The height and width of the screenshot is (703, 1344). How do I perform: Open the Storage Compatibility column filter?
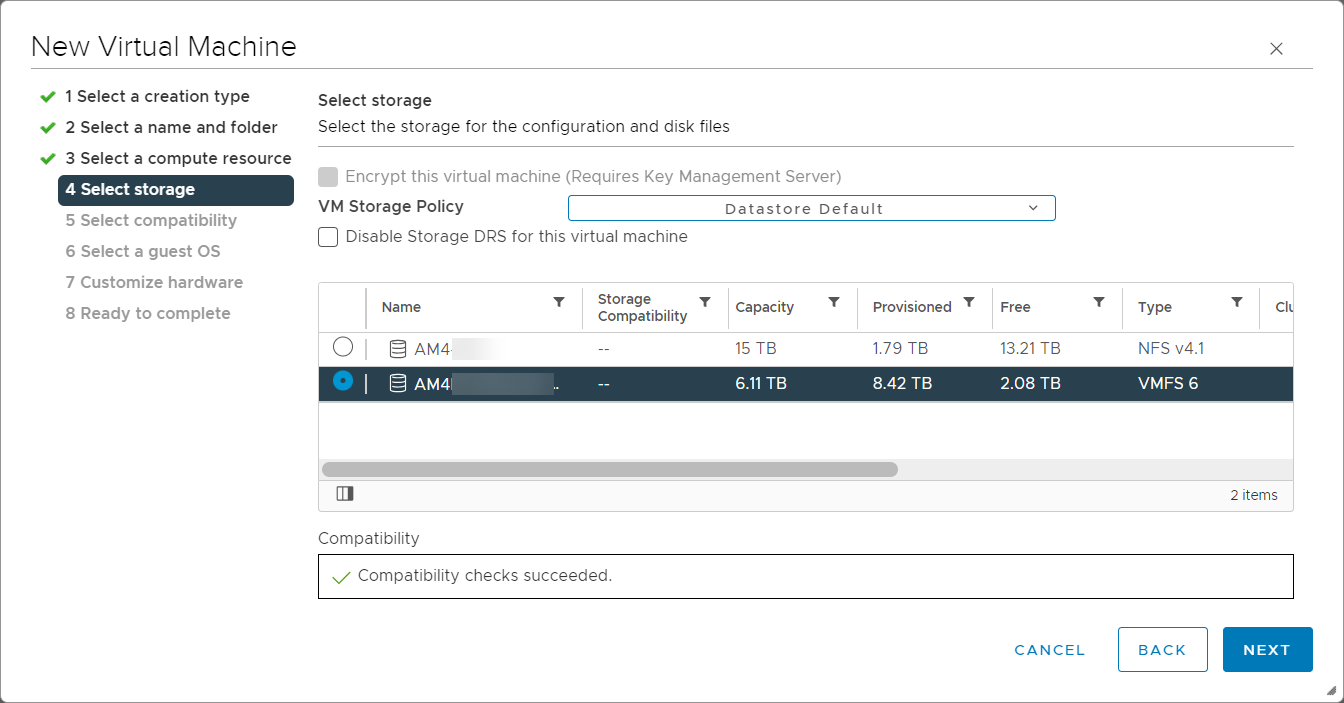pyautogui.click(x=705, y=302)
